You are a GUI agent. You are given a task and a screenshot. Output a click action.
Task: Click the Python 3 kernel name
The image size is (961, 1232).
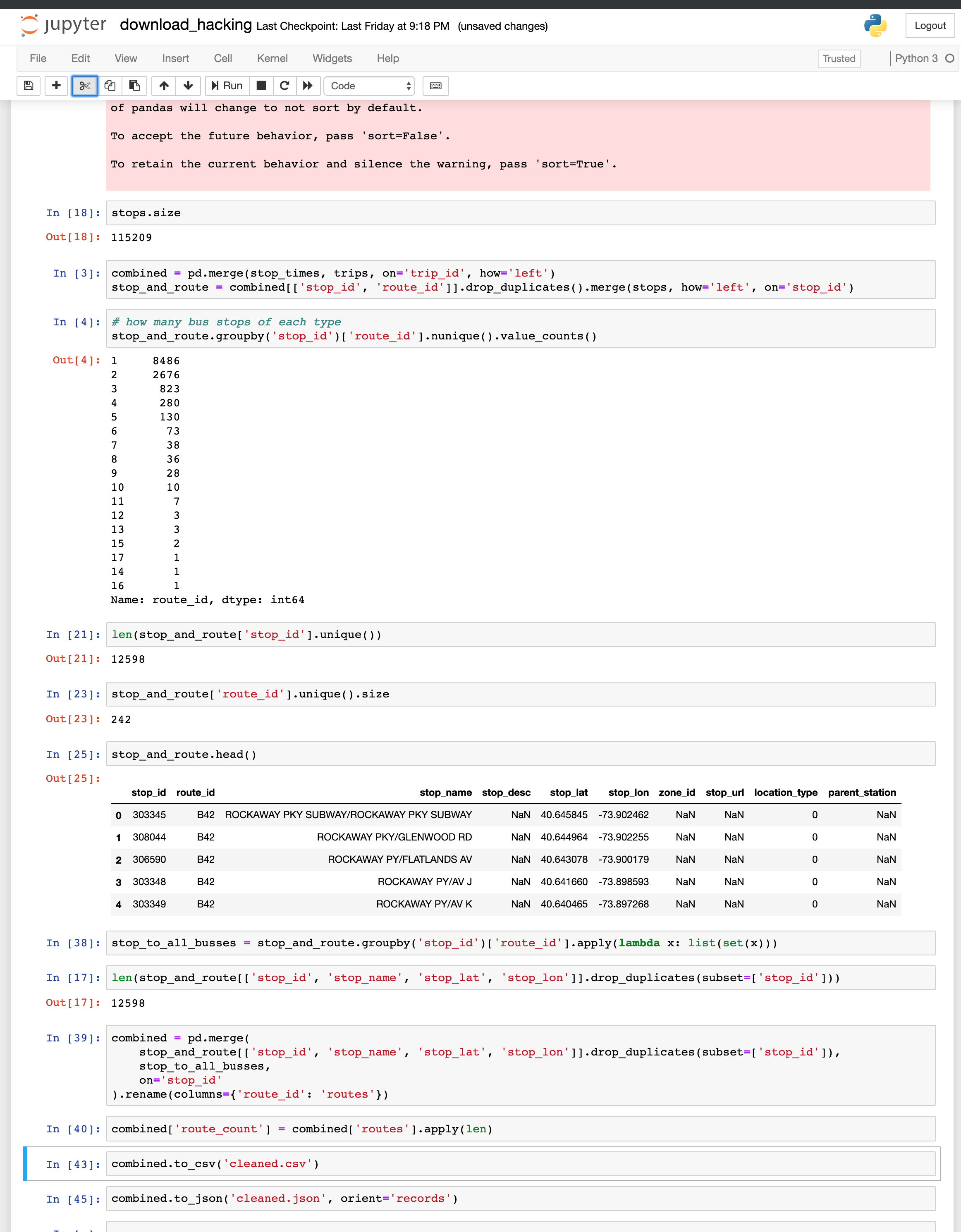point(916,59)
